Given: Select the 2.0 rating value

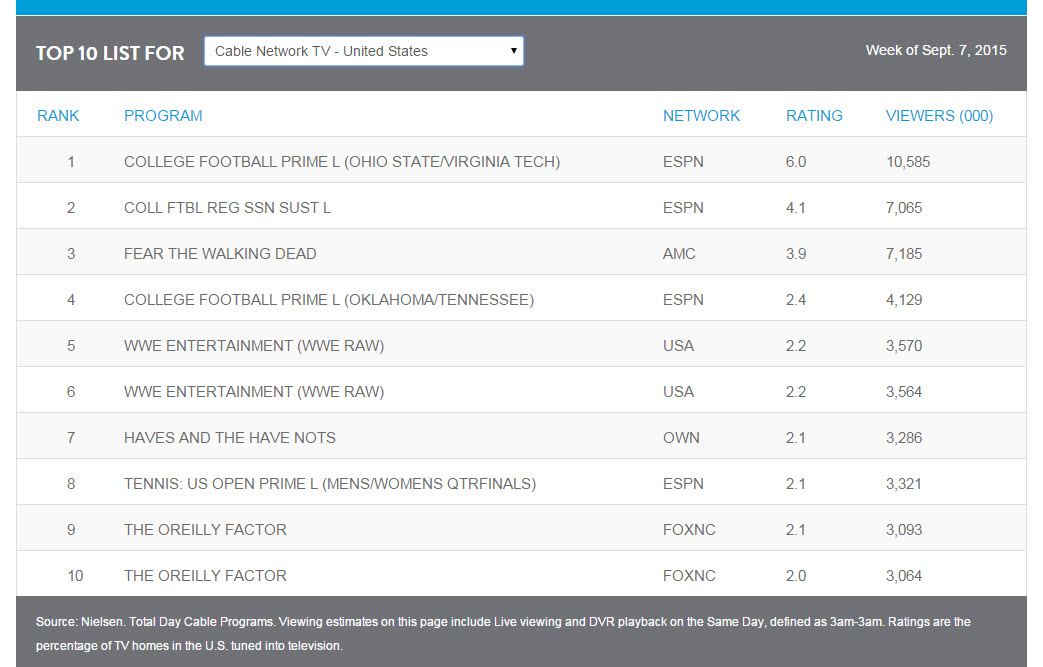Looking at the screenshot, I should pos(796,575).
